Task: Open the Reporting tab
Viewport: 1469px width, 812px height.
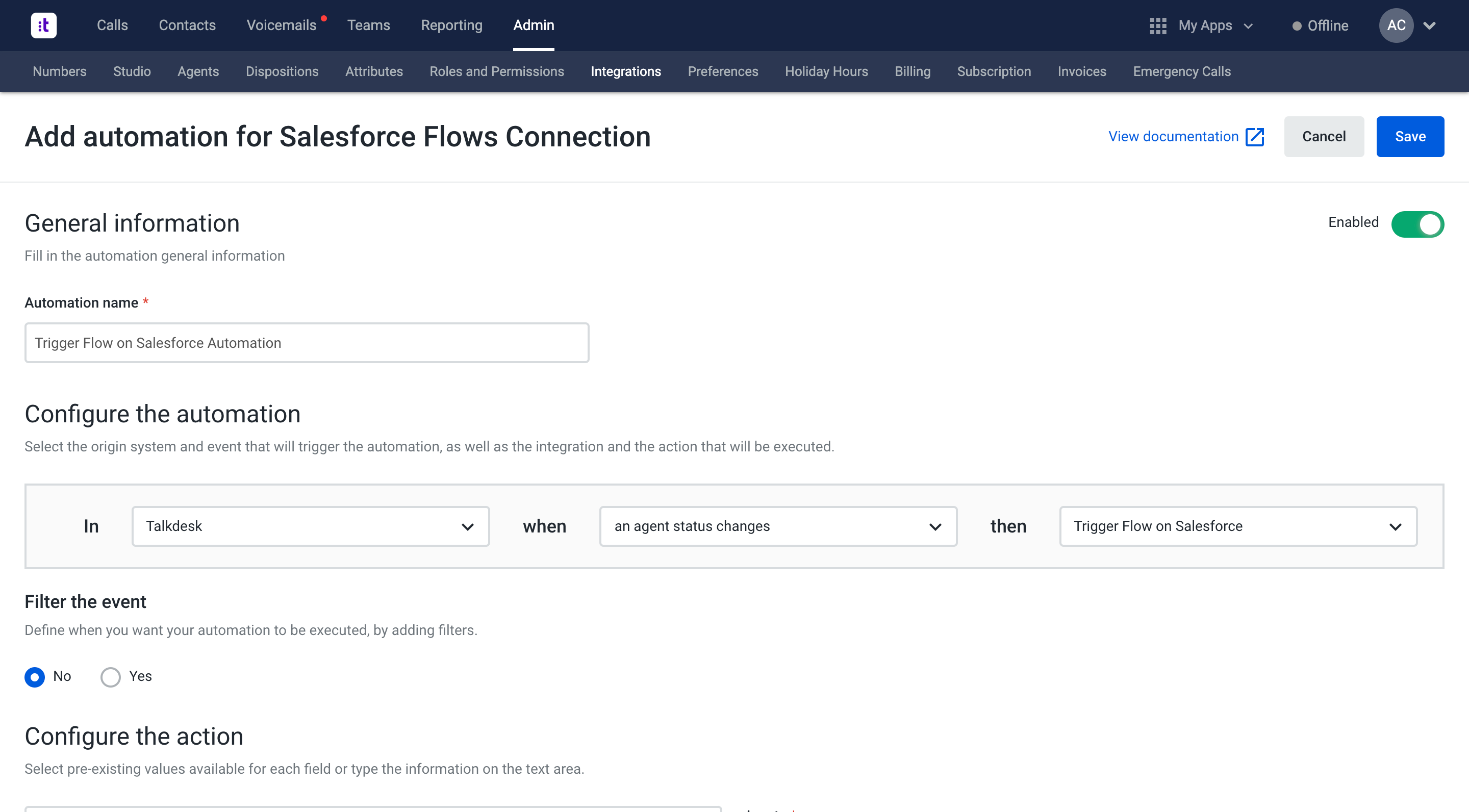Action: coord(451,25)
